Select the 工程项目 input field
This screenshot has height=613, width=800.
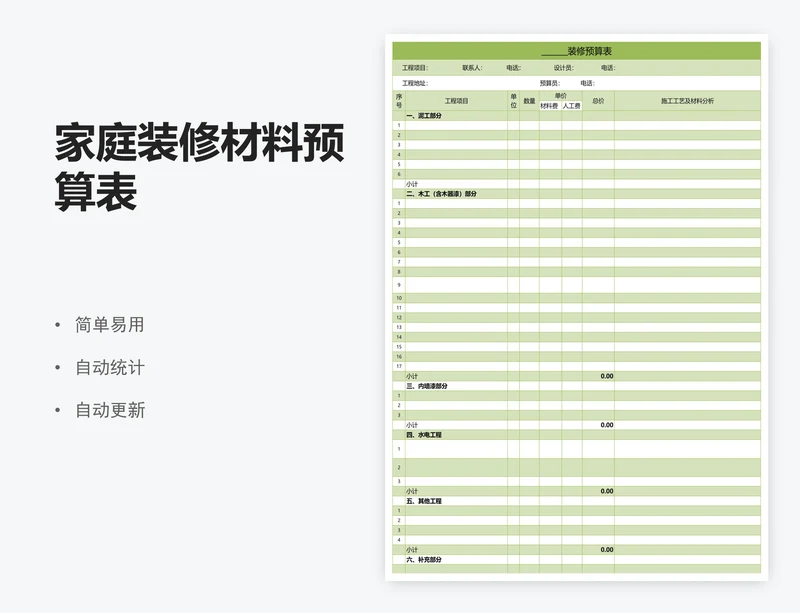(437, 66)
